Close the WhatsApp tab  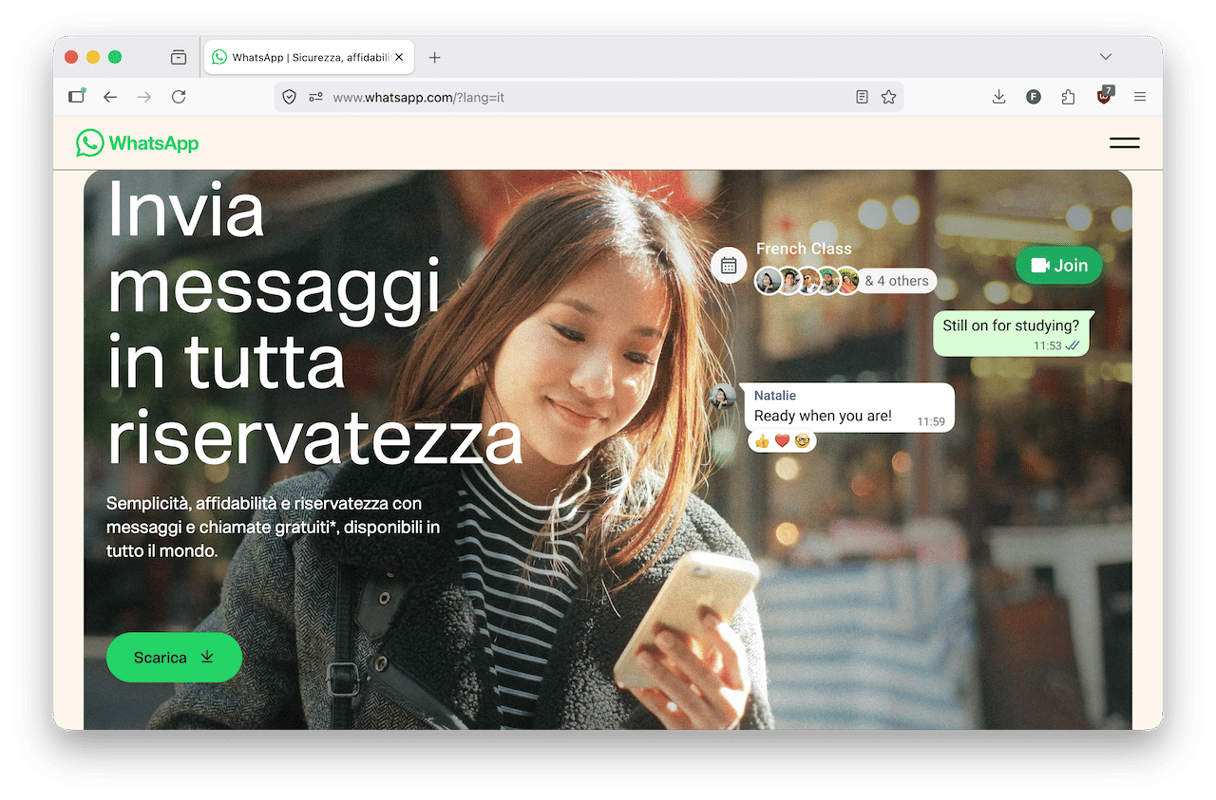pos(399,58)
